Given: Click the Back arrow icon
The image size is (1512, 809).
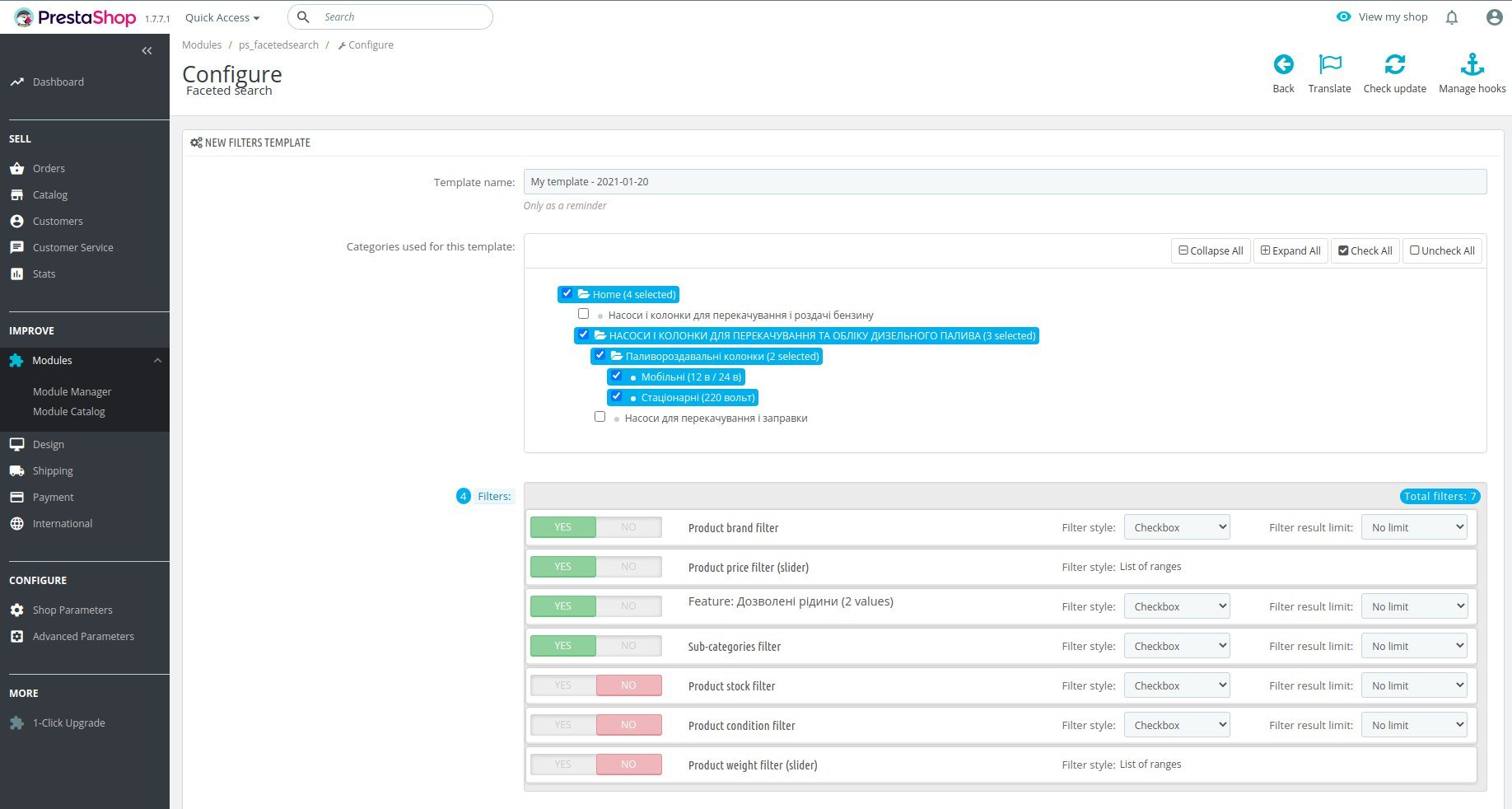Looking at the screenshot, I should pyautogui.click(x=1283, y=64).
